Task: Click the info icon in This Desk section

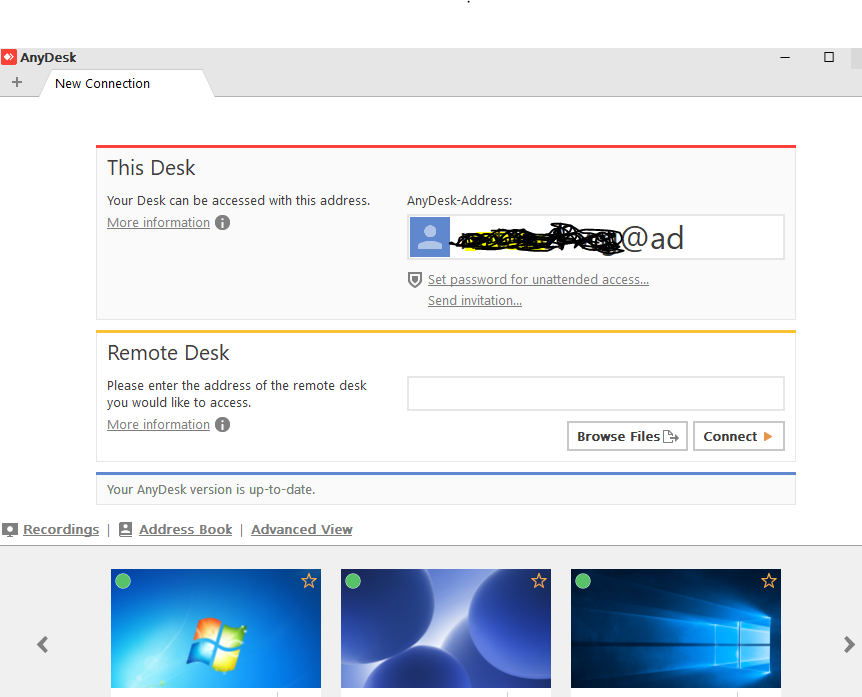Action: (x=223, y=223)
